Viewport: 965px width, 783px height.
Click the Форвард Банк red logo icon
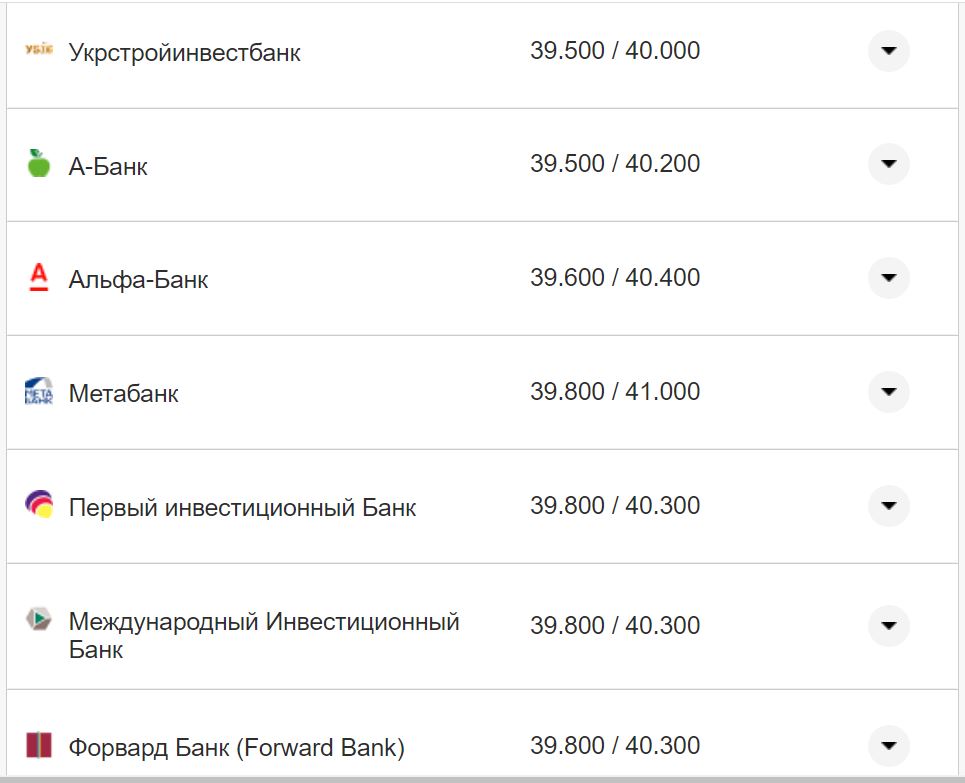pyautogui.click(x=36, y=745)
